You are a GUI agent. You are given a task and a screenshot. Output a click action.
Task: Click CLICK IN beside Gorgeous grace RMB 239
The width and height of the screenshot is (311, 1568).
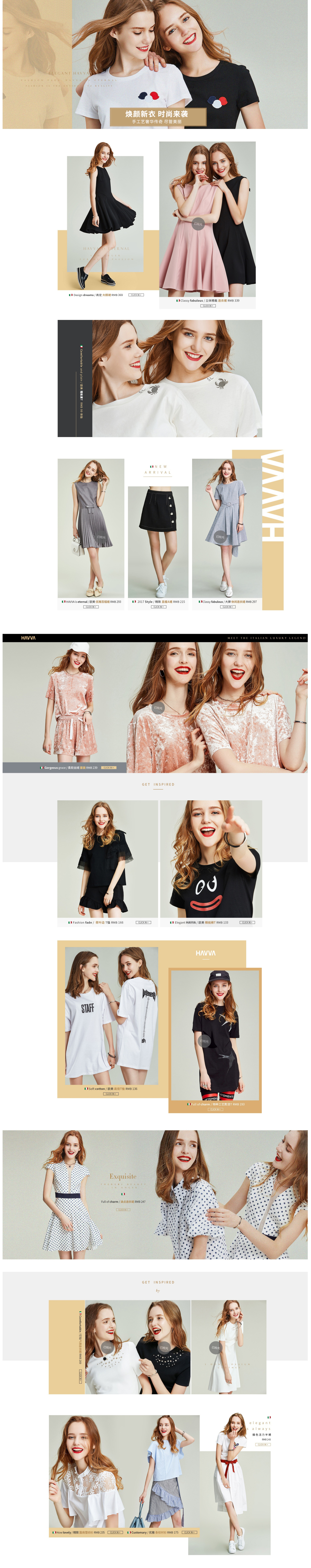click(x=108, y=768)
